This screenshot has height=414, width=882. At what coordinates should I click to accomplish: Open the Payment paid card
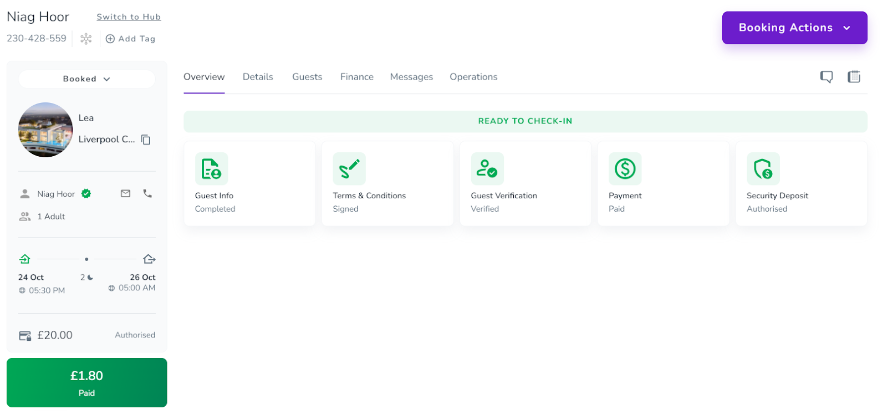(663, 184)
